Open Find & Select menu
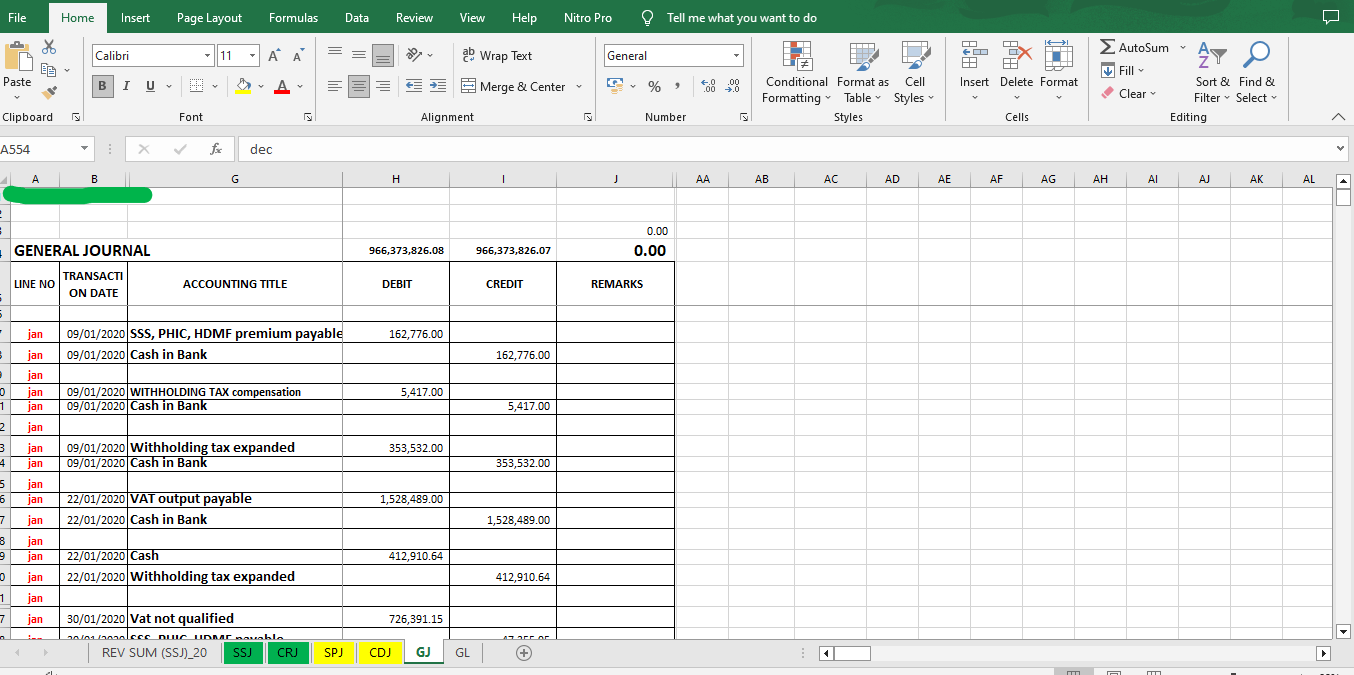Image resolution: width=1354 pixels, height=675 pixels. point(1256,72)
